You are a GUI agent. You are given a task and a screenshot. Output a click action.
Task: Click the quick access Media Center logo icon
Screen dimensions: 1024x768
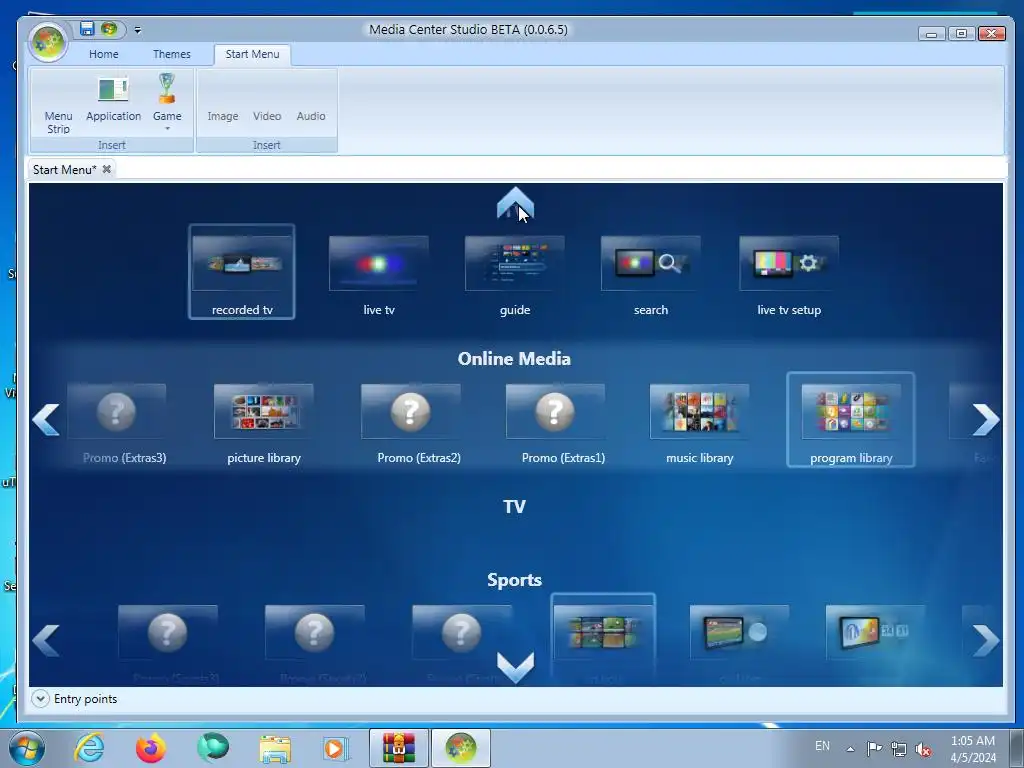tap(108, 29)
